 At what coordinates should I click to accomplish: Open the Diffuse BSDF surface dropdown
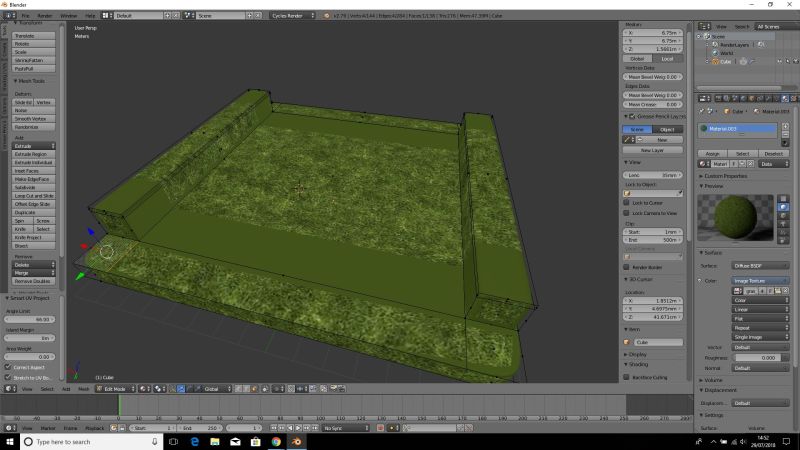[x=761, y=266]
